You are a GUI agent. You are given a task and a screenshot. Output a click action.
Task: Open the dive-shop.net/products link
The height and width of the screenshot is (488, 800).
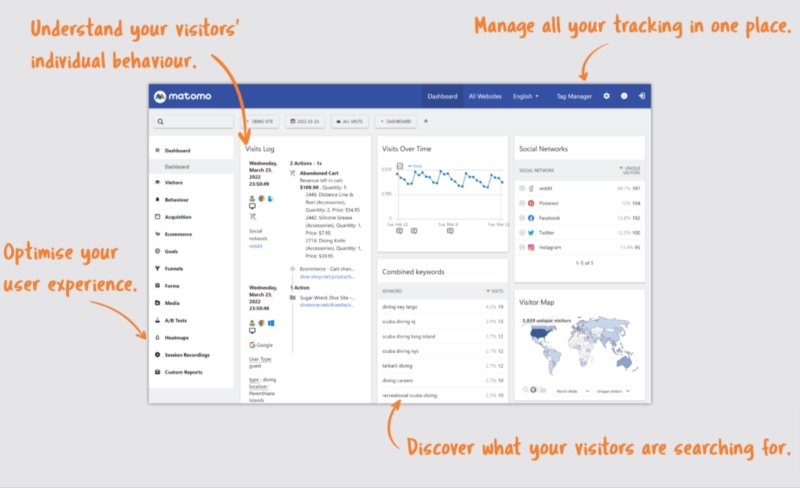click(x=327, y=277)
